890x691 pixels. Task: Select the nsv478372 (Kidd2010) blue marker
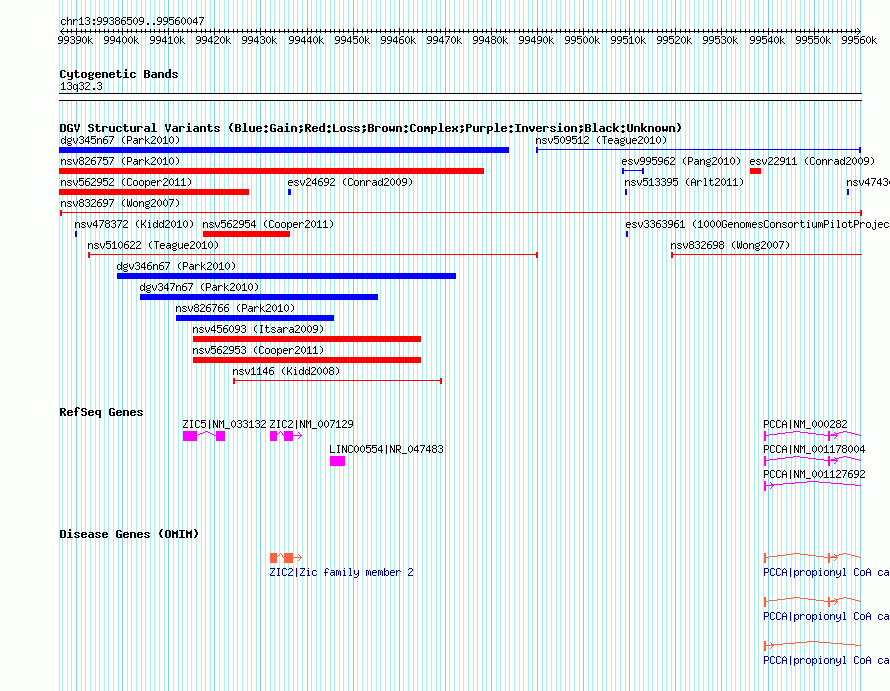[76, 234]
